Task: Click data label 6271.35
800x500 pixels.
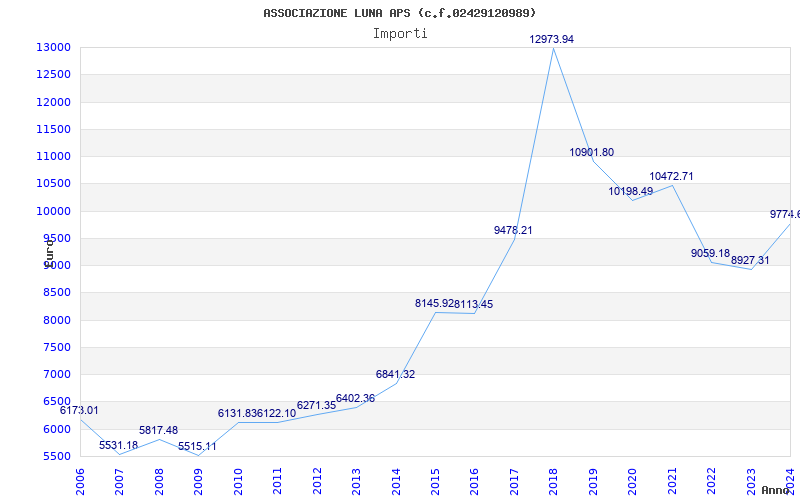Action: (x=316, y=405)
